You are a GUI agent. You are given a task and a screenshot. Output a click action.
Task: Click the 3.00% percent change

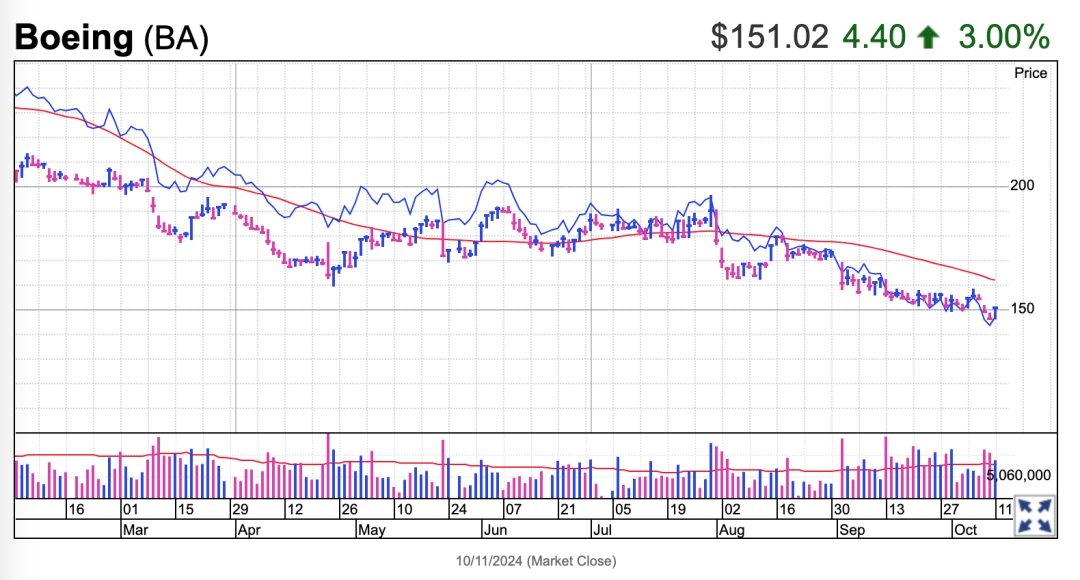[x=1004, y=37]
